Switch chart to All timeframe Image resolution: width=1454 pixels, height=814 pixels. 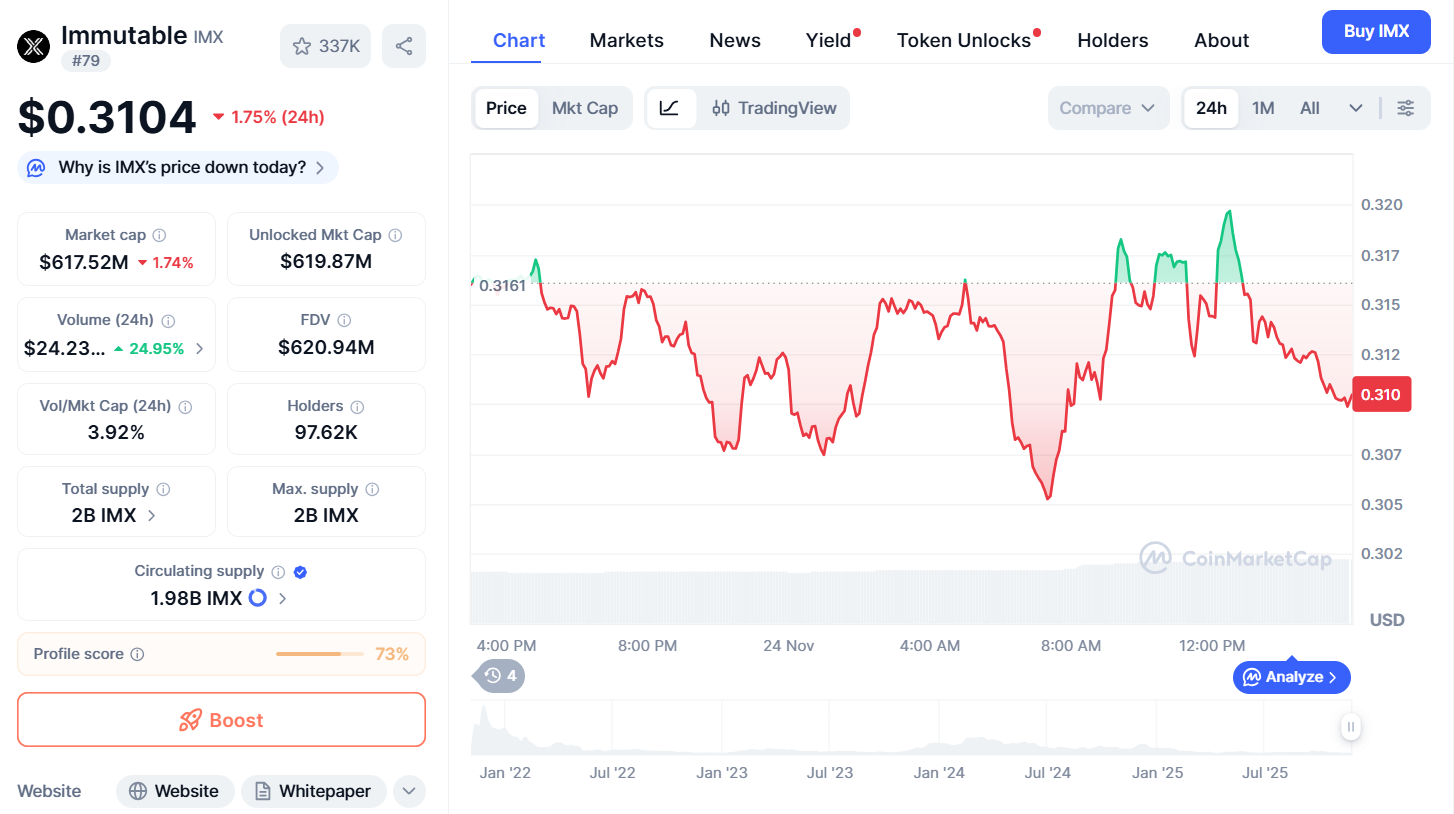[1309, 107]
